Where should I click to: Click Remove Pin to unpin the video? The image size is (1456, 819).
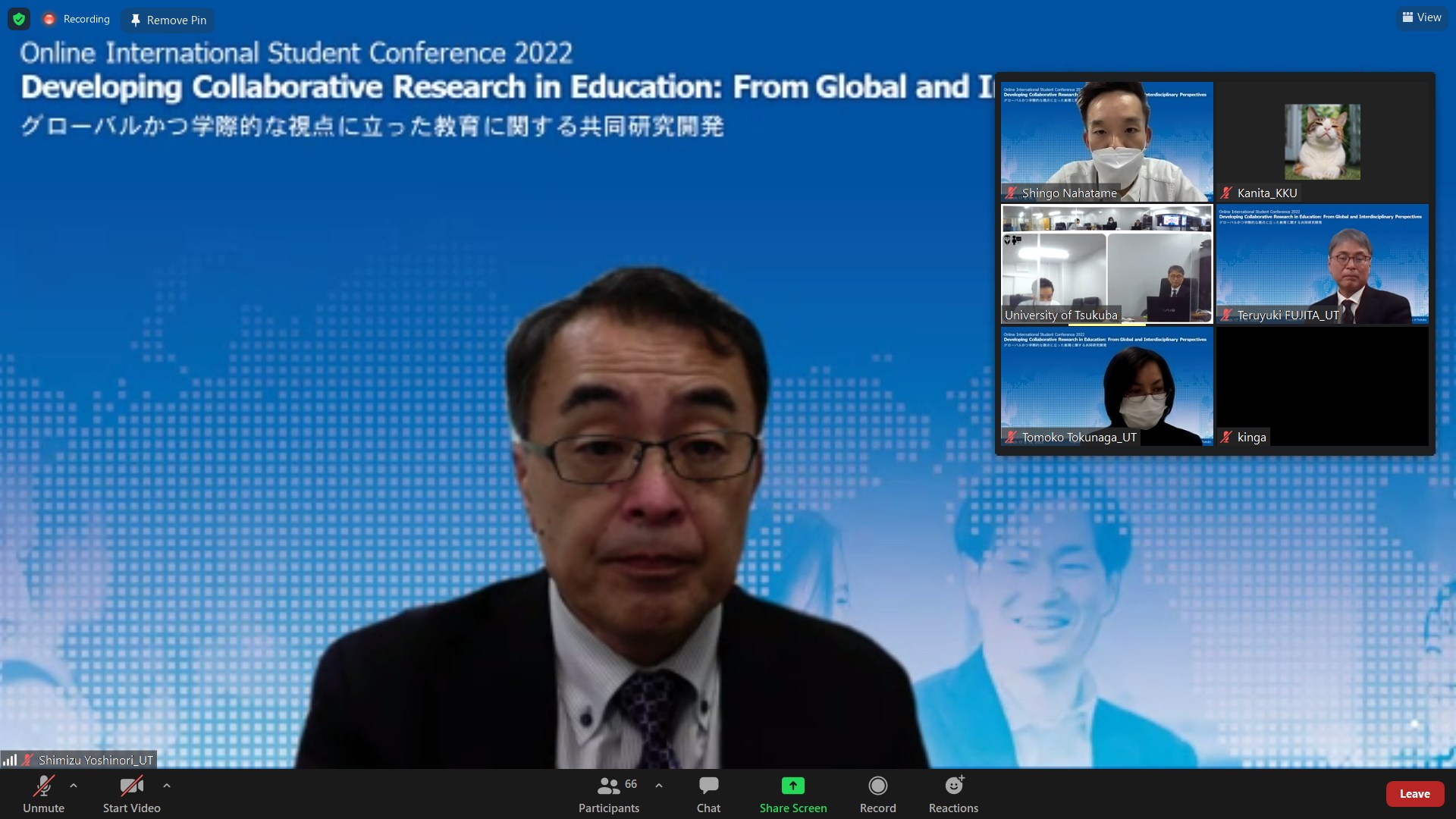point(168,20)
